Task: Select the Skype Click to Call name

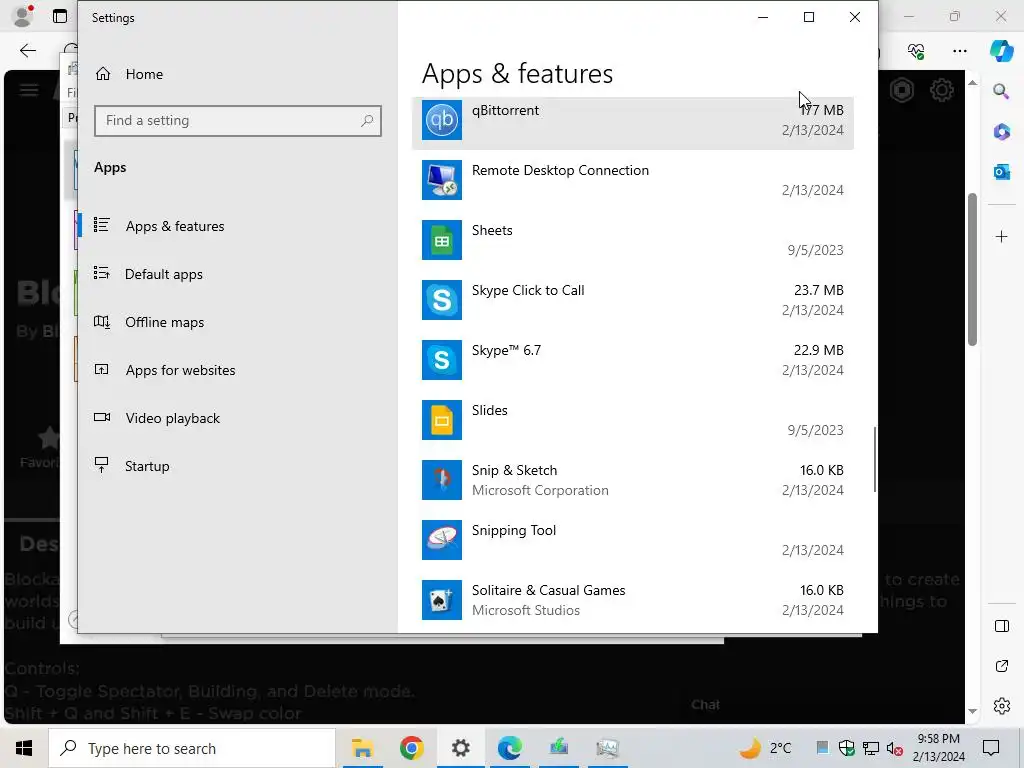Action: [x=528, y=291]
